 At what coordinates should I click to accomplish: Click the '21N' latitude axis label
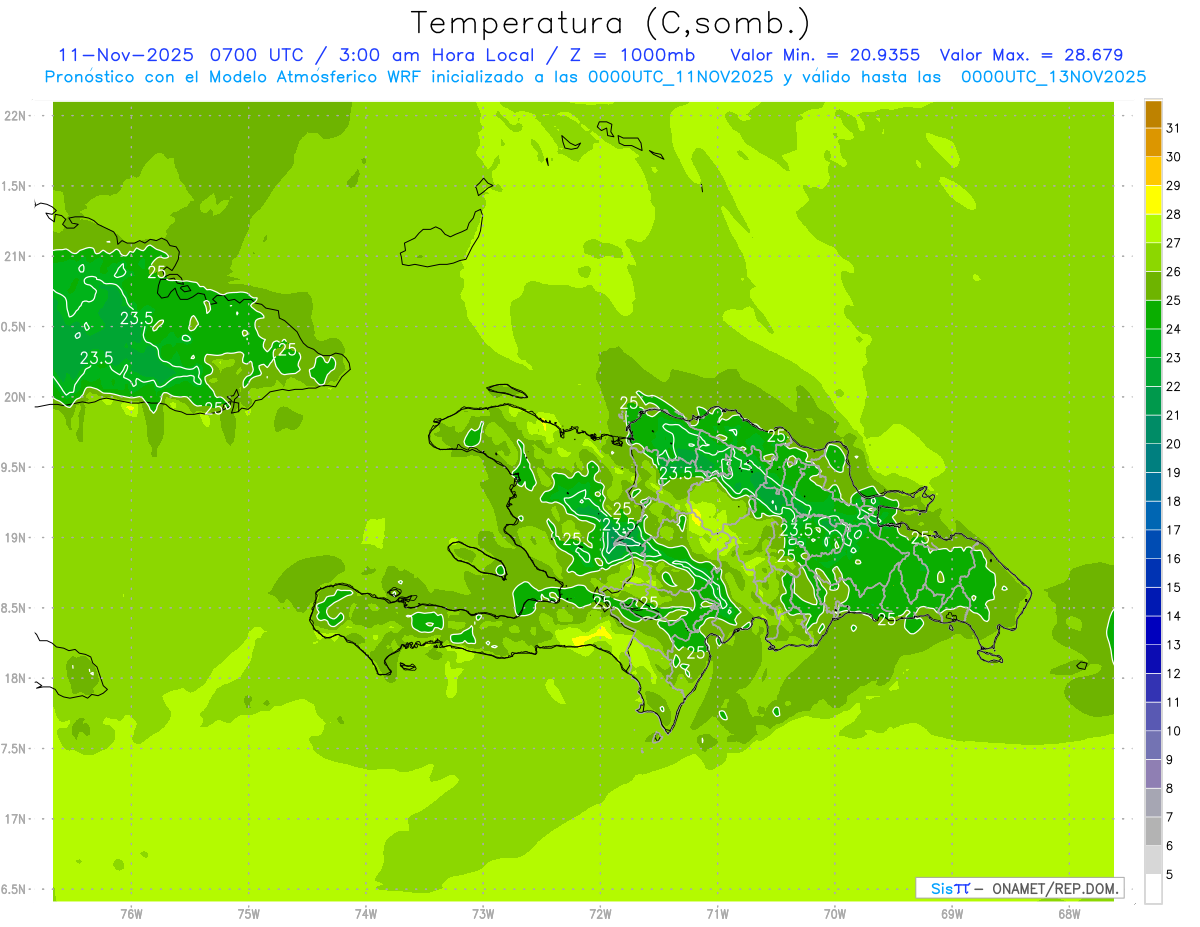(x=15, y=256)
